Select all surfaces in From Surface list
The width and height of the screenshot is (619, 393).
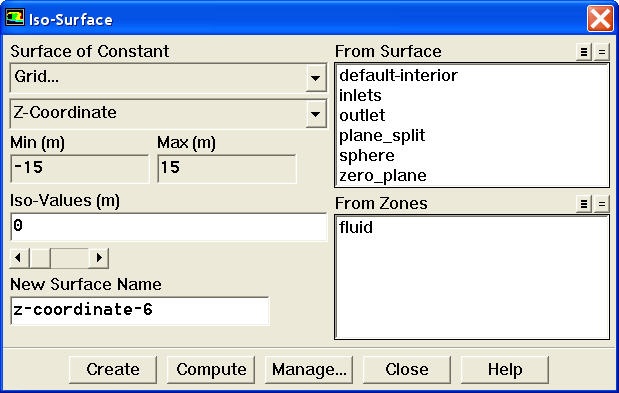(x=583, y=52)
